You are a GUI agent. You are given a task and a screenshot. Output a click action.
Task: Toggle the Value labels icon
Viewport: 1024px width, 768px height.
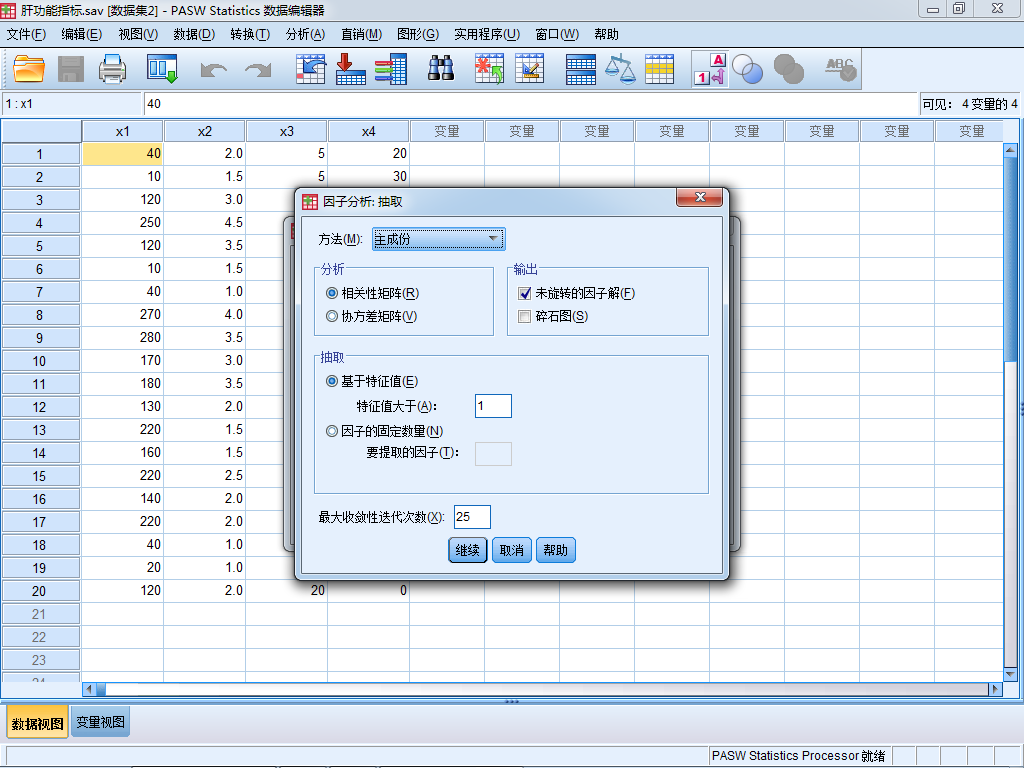tap(710, 69)
